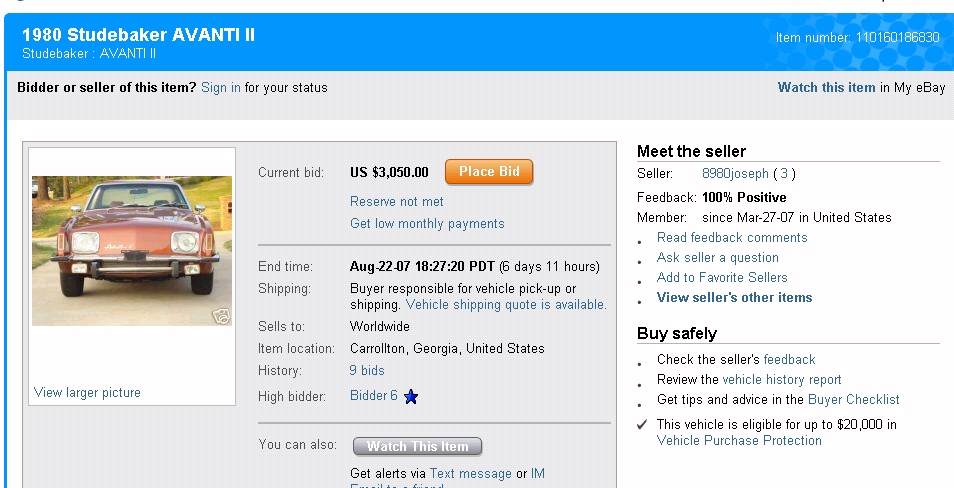The width and height of the screenshot is (954, 488).
Task: Open Read feedback comments link
Action: (x=732, y=237)
